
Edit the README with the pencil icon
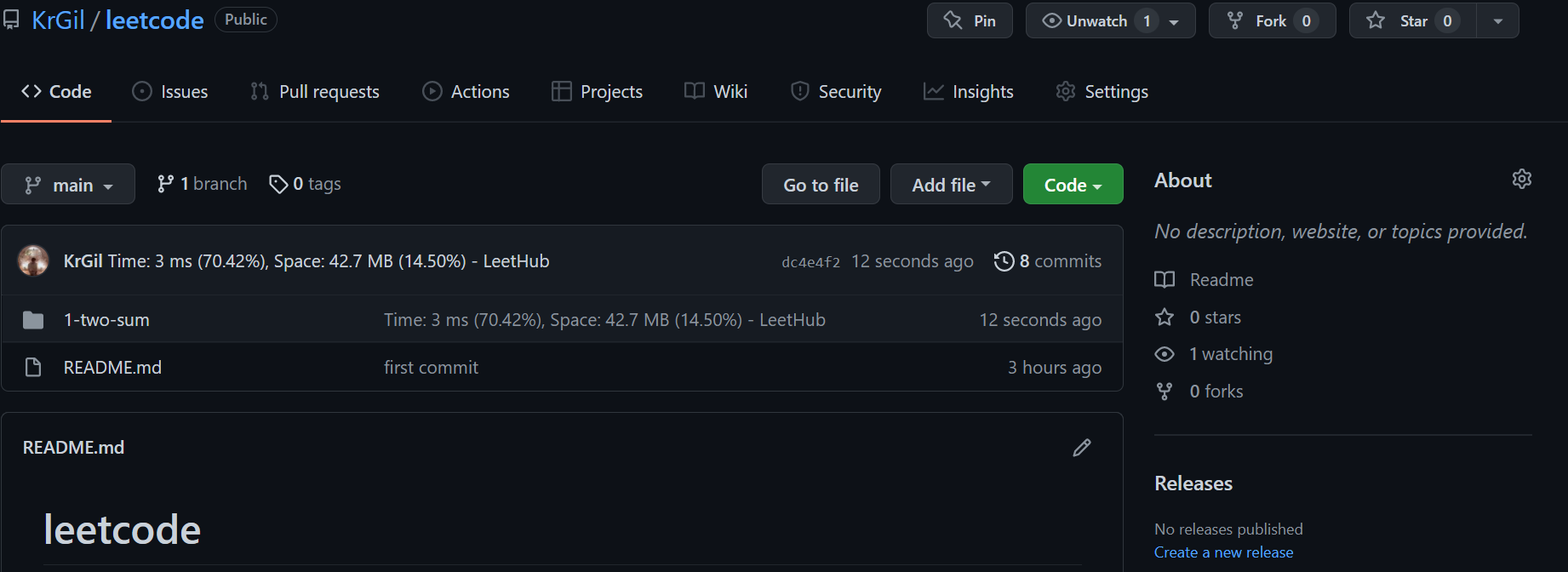1082,448
